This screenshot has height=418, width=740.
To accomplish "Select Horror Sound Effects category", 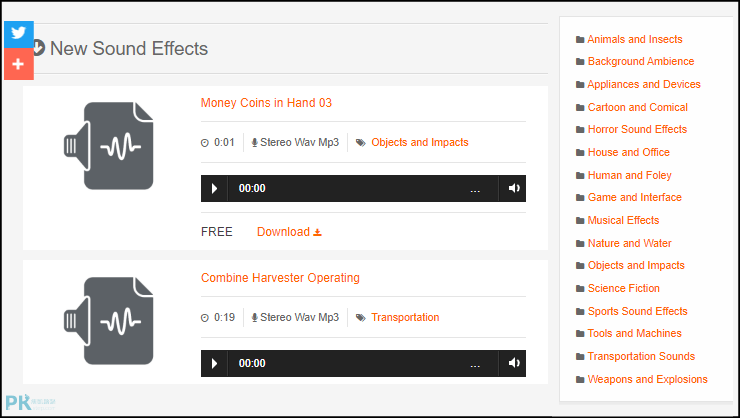I will click(637, 129).
